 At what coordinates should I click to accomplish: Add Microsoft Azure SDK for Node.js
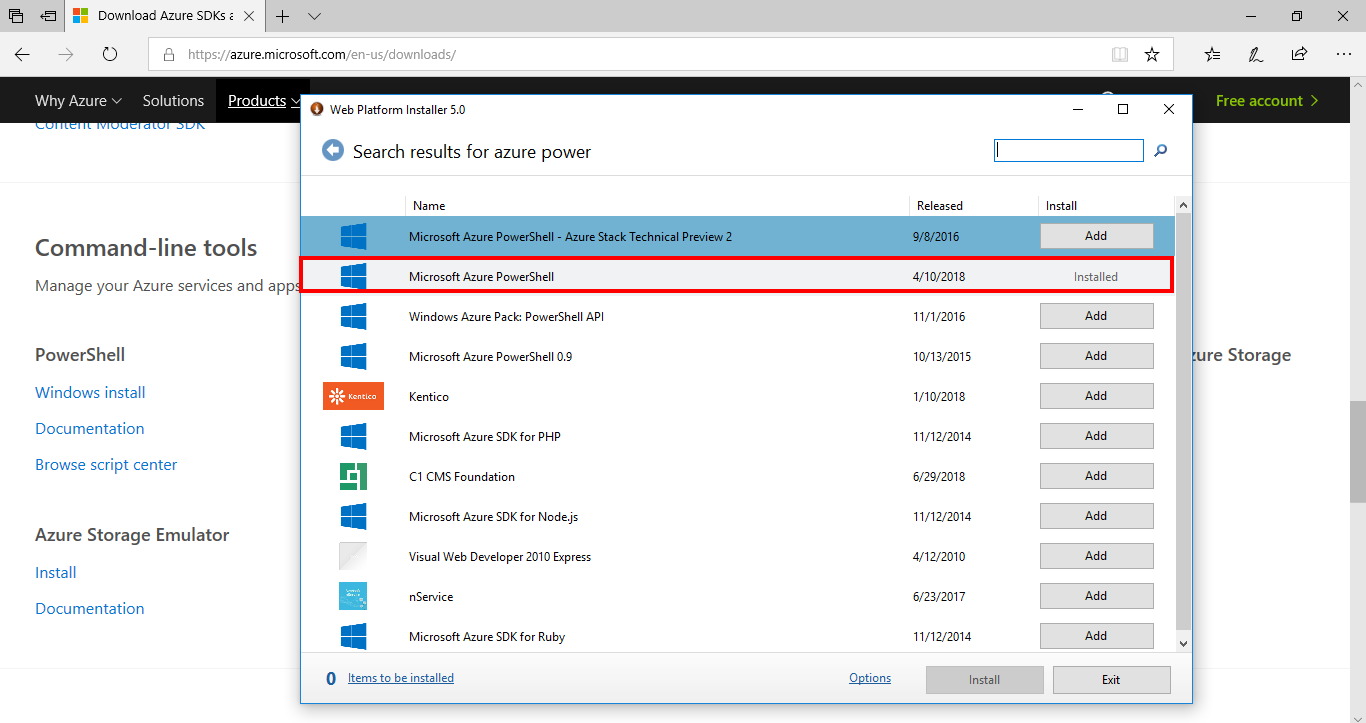[x=1096, y=516]
